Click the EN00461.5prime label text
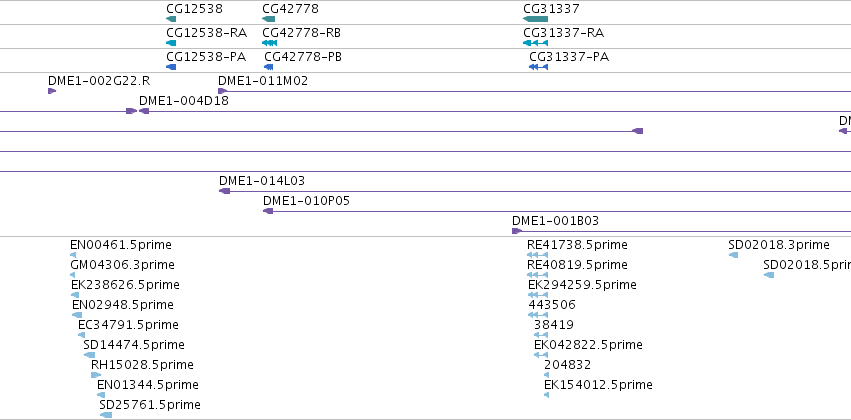Image resolution: width=851 pixels, height=420 pixels. tap(121, 245)
